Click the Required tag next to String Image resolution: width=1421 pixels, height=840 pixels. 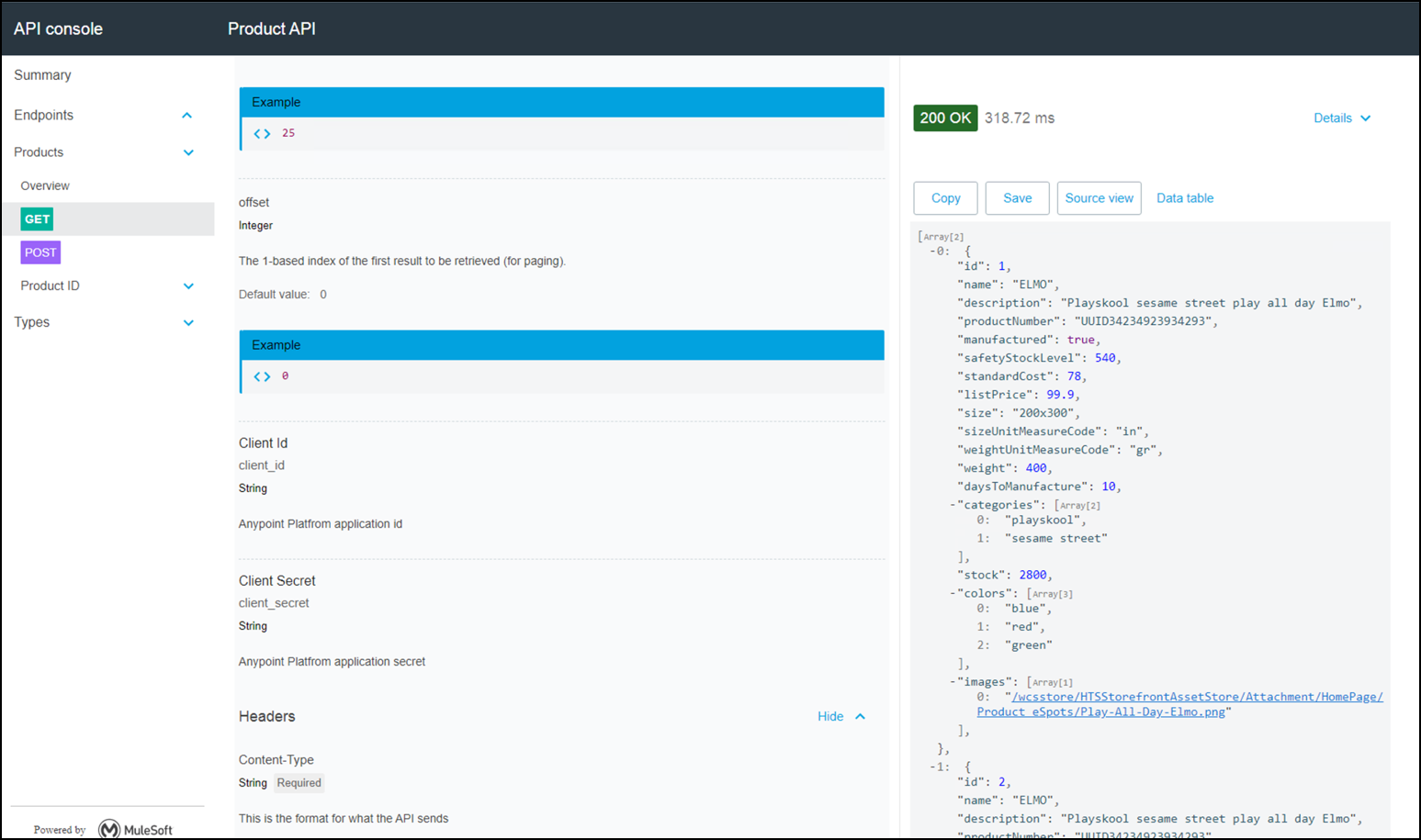[299, 783]
